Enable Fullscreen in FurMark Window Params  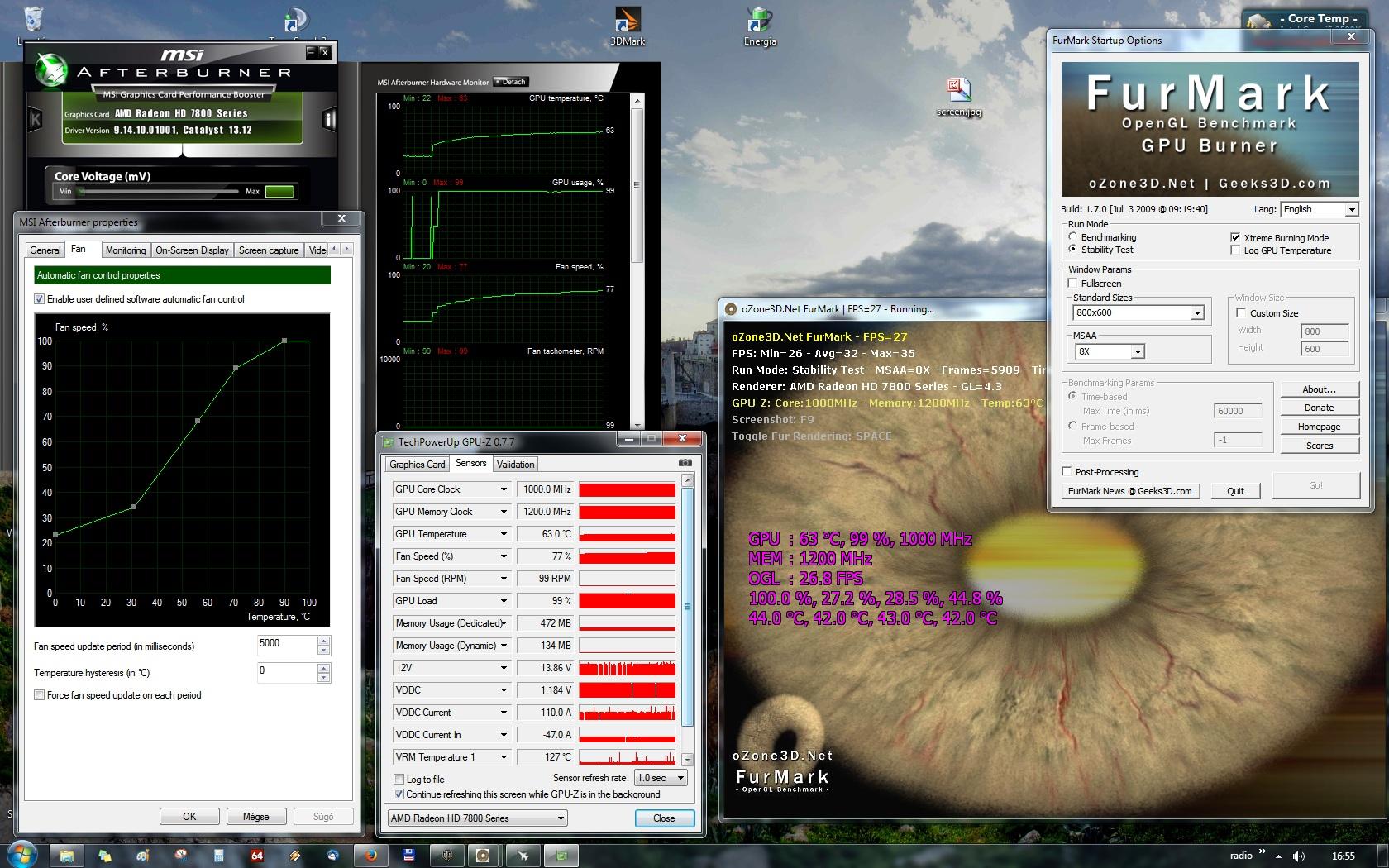click(1073, 284)
